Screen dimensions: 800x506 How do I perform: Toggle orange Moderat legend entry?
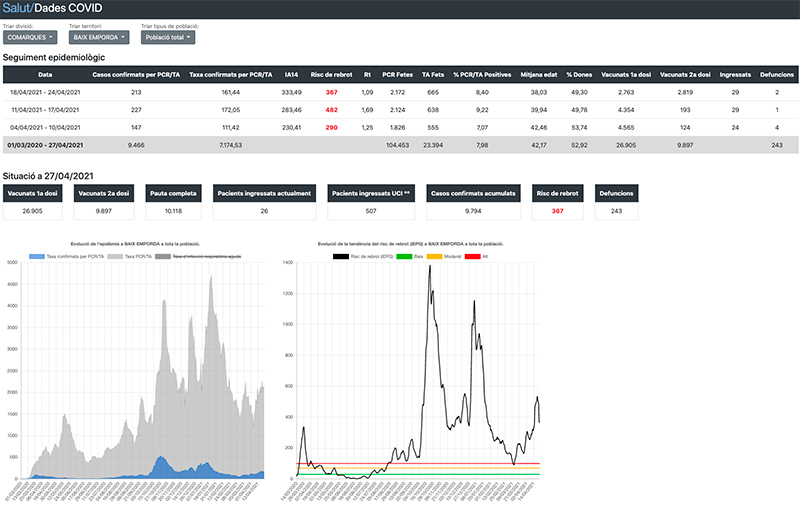444,257
